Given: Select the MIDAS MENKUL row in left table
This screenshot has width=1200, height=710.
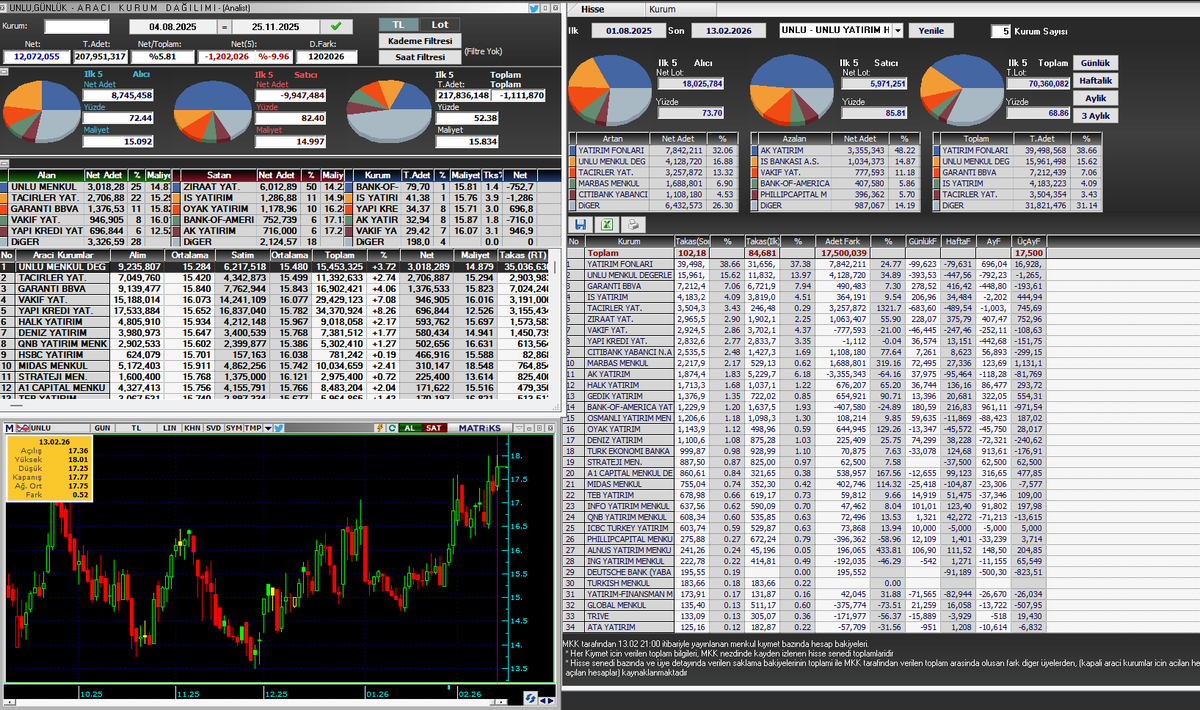Looking at the screenshot, I should pos(273,365).
